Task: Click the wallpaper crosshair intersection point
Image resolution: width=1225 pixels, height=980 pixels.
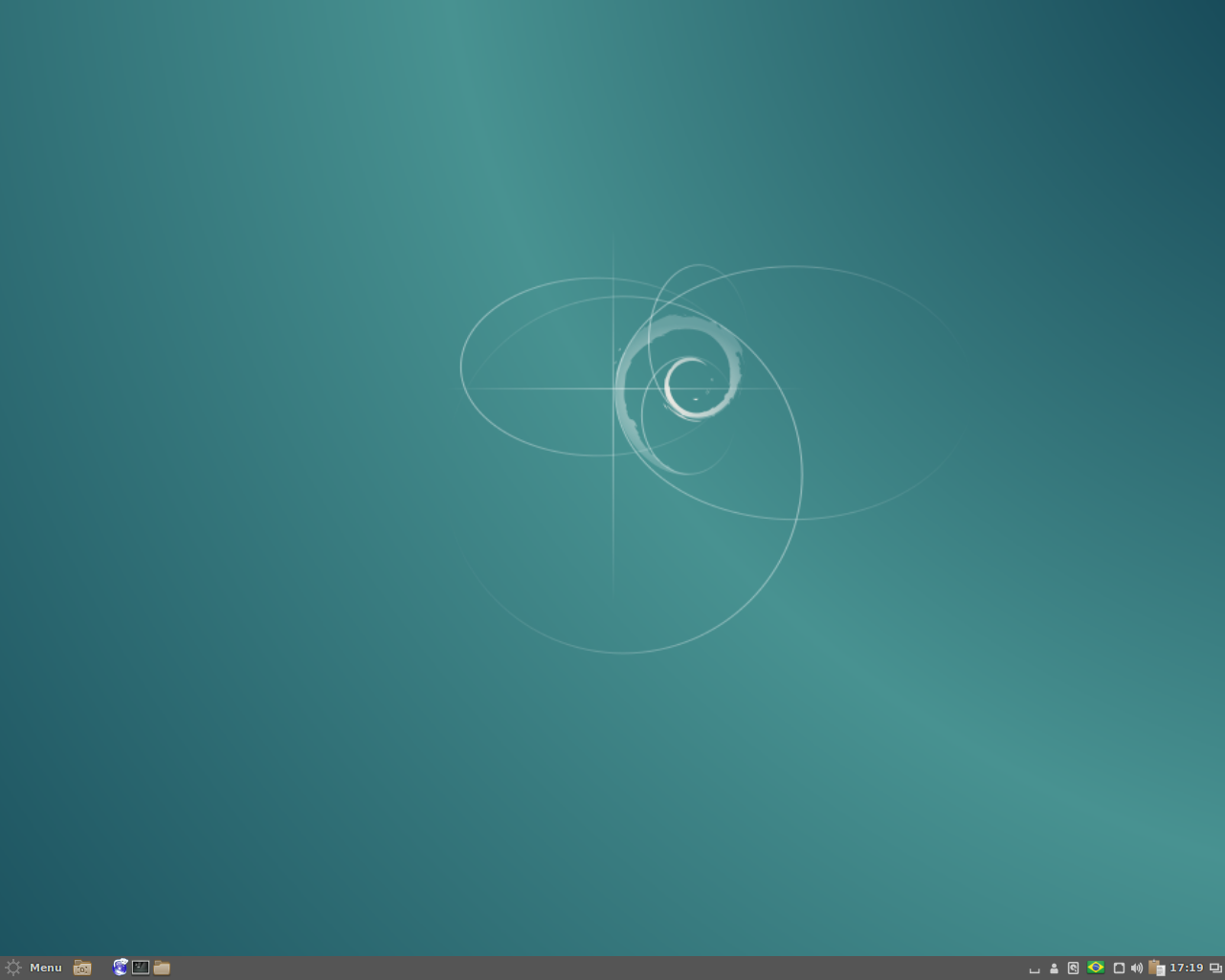Action: pos(613,389)
